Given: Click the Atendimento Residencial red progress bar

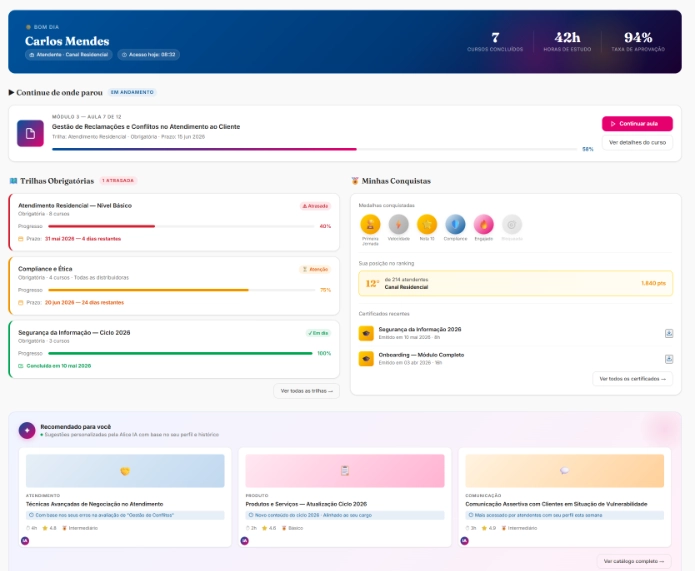Looking at the screenshot, I should point(181,226).
